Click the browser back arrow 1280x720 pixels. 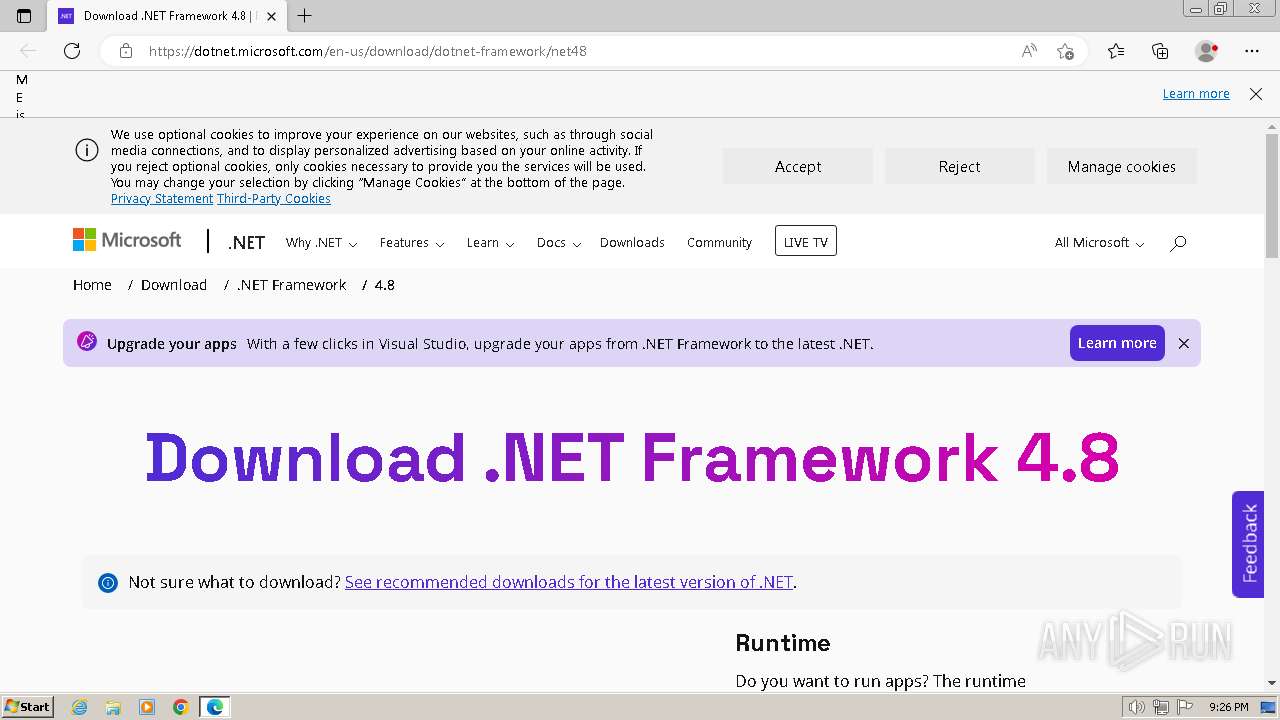pyautogui.click(x=28, y=51)
